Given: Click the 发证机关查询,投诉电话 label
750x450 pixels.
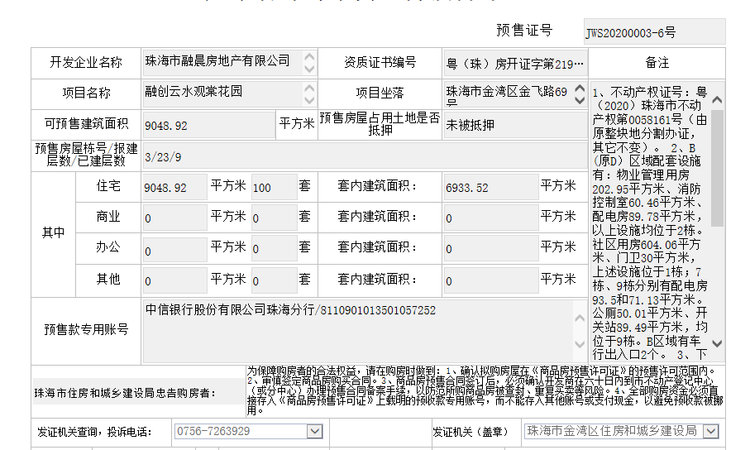Looking at the screenshot, I should pyautogui.click(x=94, y=432).
